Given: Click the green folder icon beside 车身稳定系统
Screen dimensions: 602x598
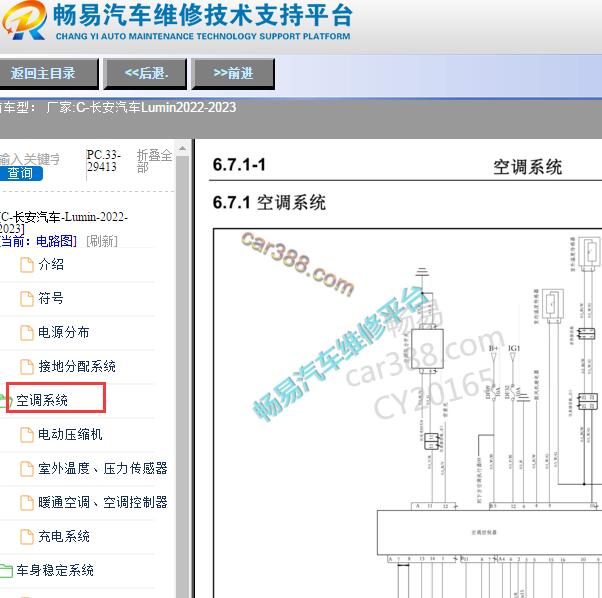Looking at the screenshot, I should point(6,571).
